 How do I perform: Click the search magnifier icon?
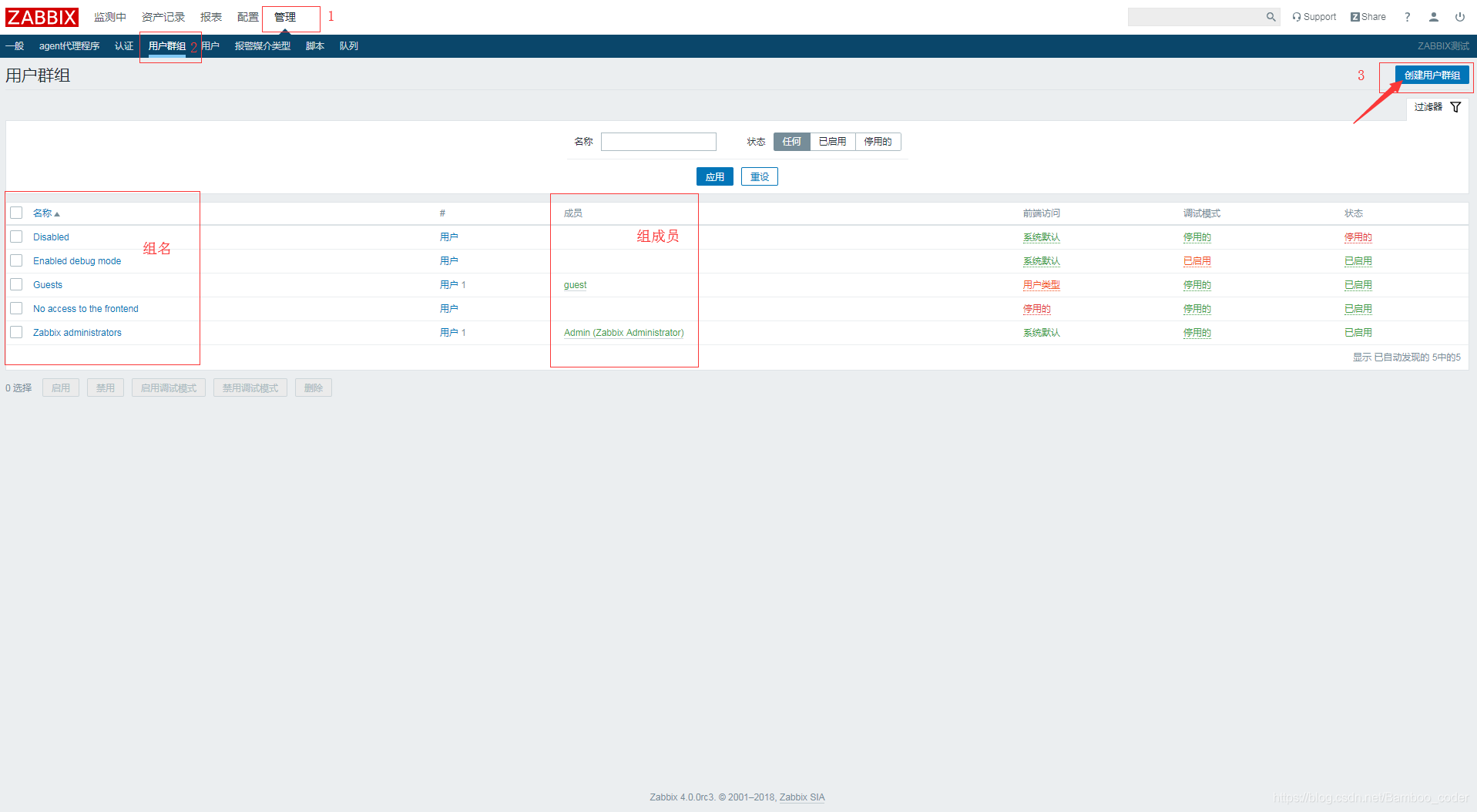(1271, 17)
